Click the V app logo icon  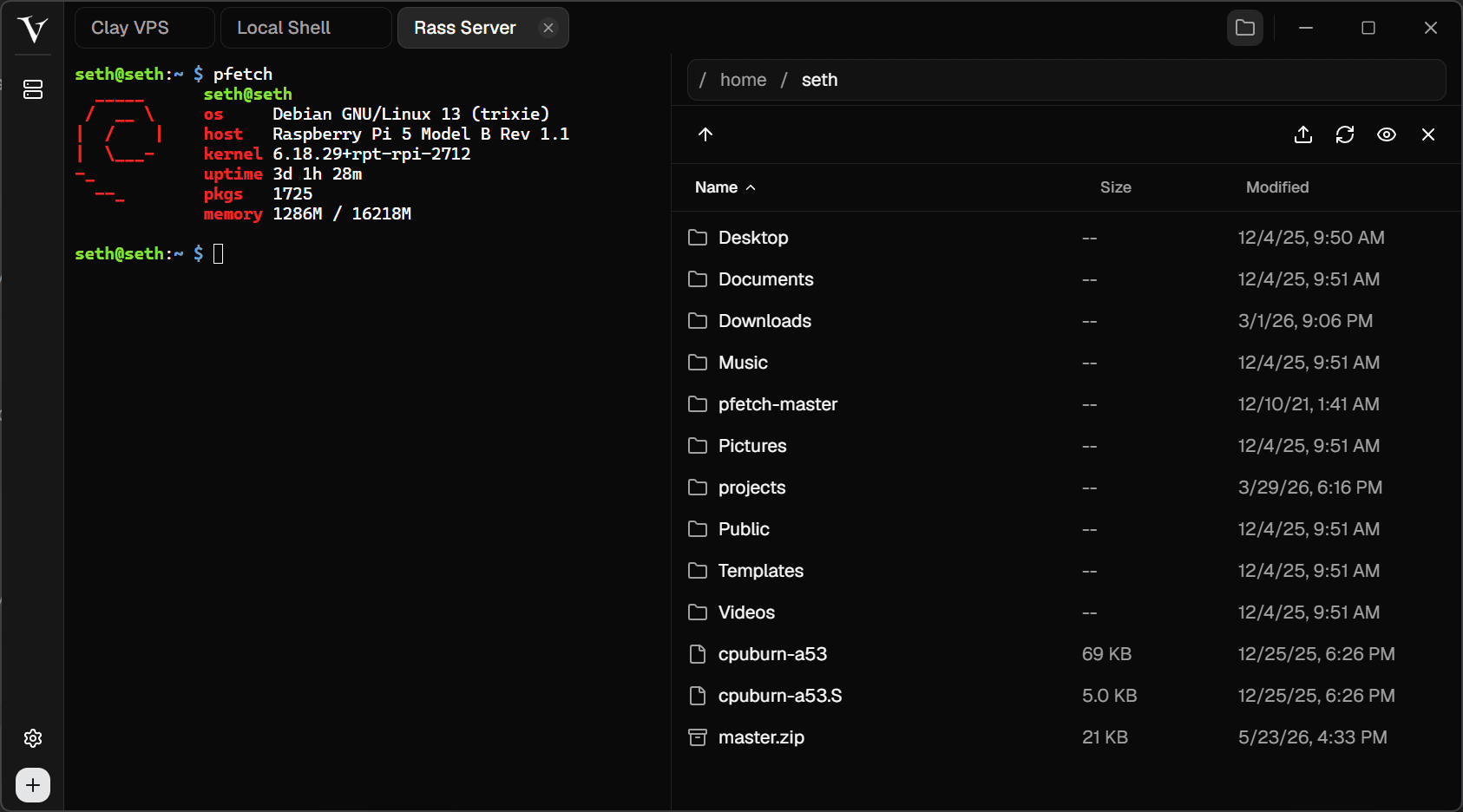pos(32,29)
